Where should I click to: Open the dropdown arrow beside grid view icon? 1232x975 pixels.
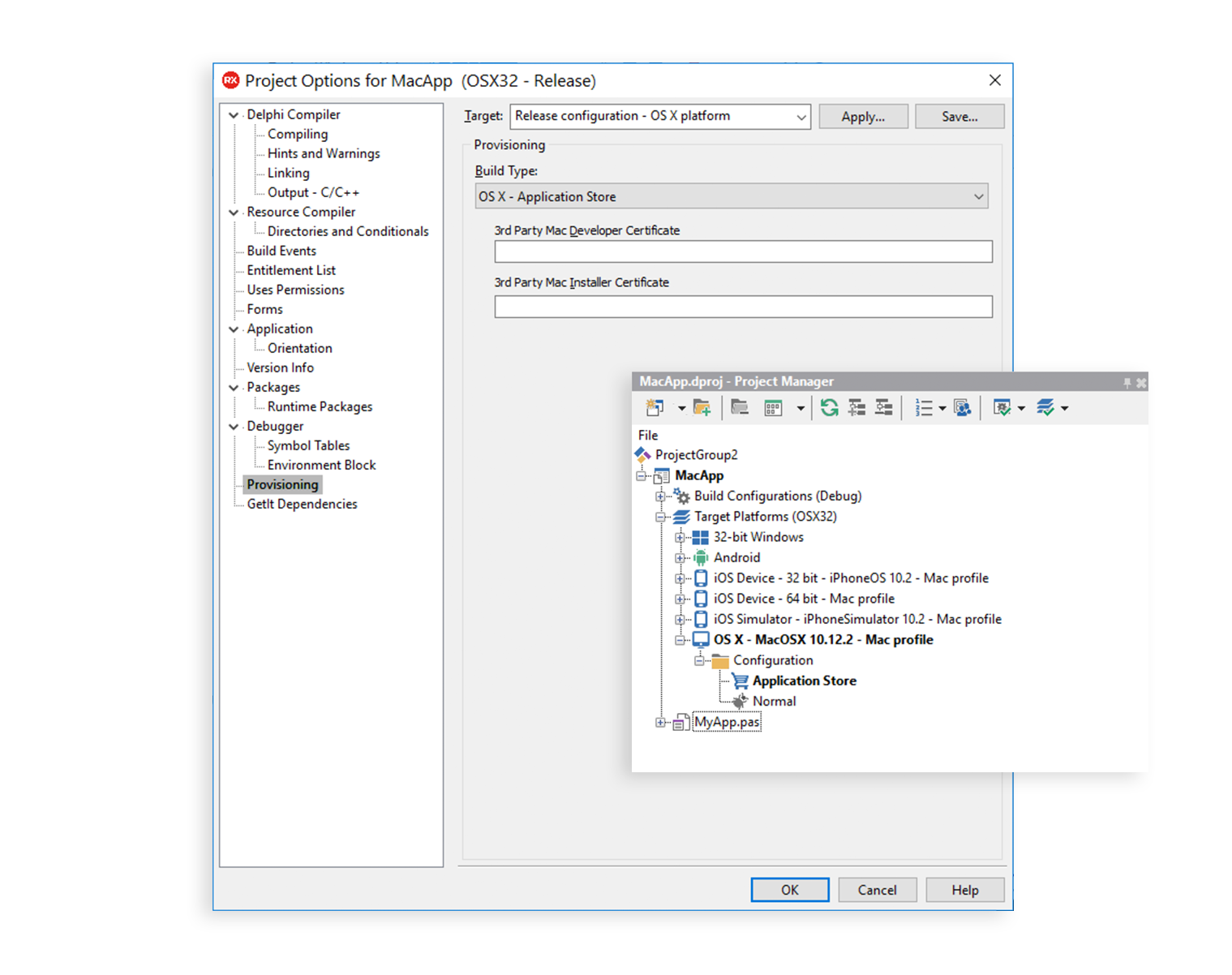click(801, 409)
